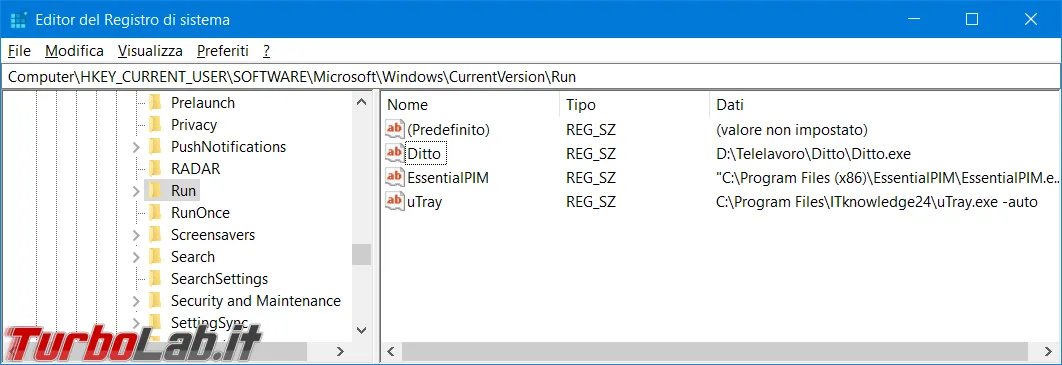Click the tree pane vertical scrollbar up arrow
1062x365 pixels.
point(362,102)
